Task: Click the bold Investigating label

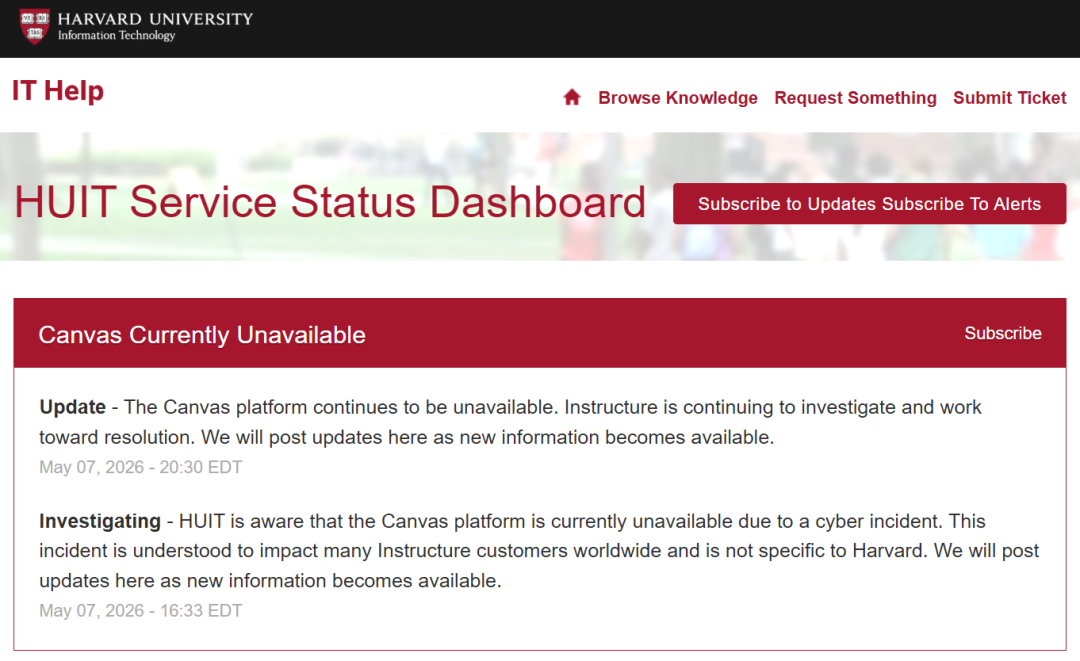Action: [x=100, y=521]
